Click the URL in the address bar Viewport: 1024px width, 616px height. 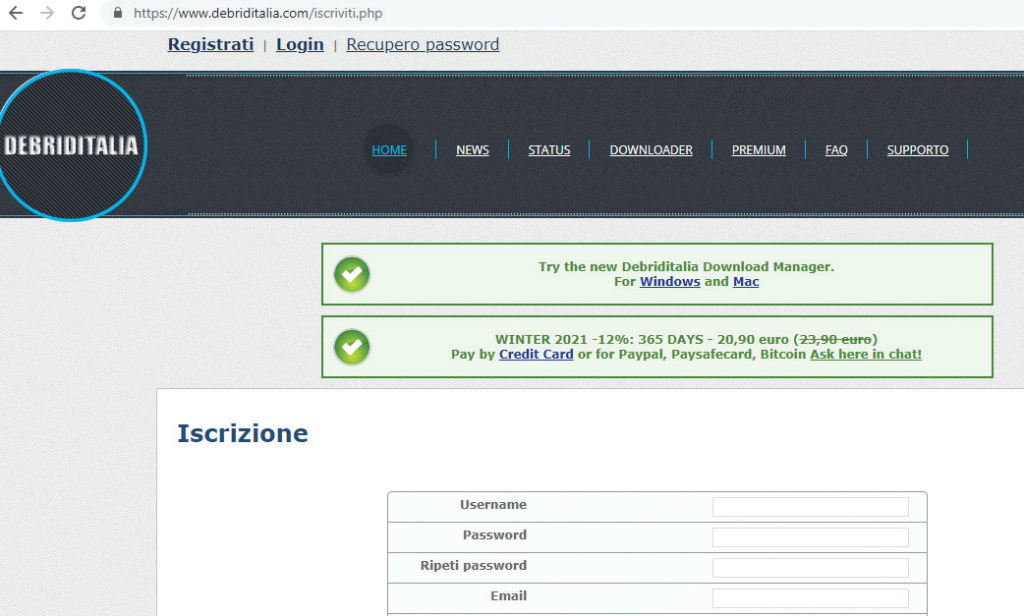coord(258,13)
